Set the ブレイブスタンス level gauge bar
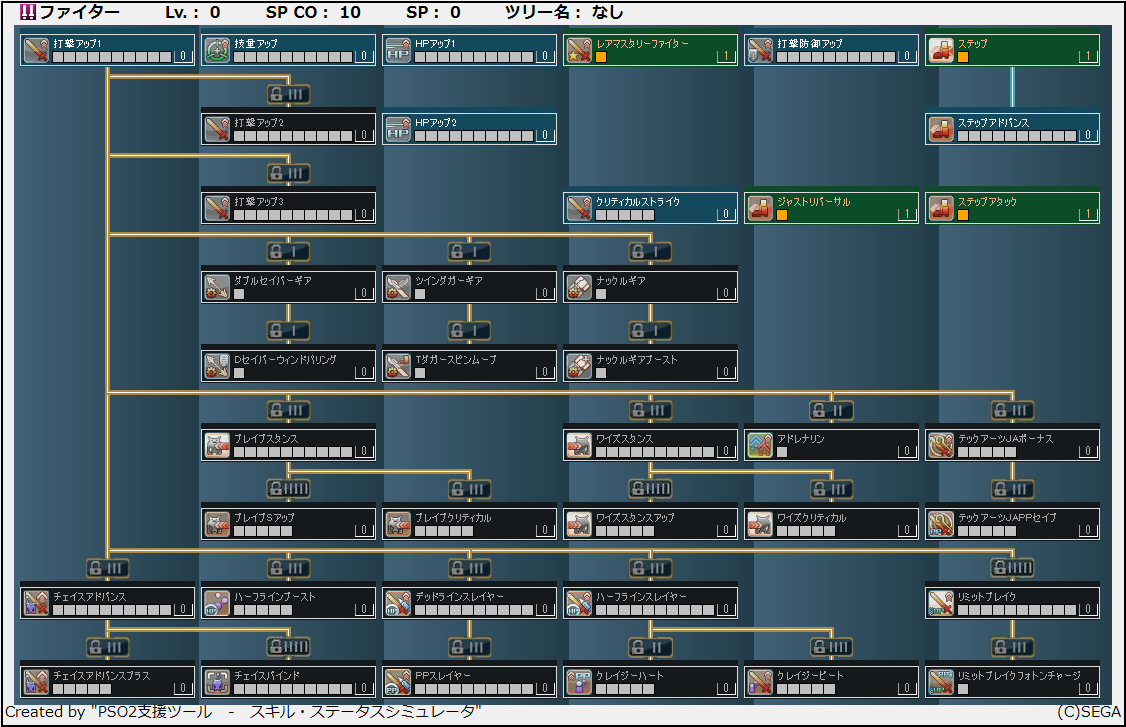Viewport: 1126px width, 727px height. (293, 452)
